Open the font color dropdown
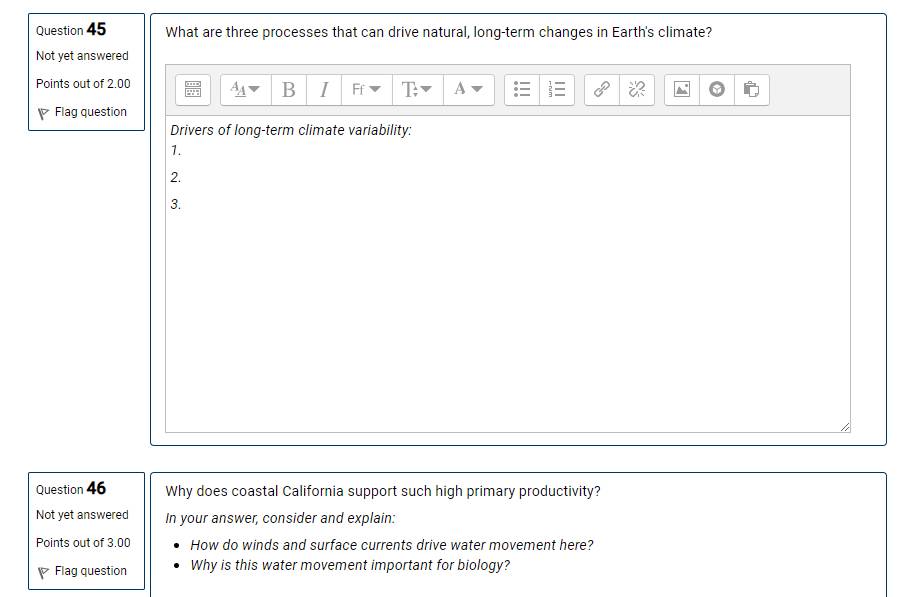This screenshot has height=597, width=917. [x=468, y=89]
